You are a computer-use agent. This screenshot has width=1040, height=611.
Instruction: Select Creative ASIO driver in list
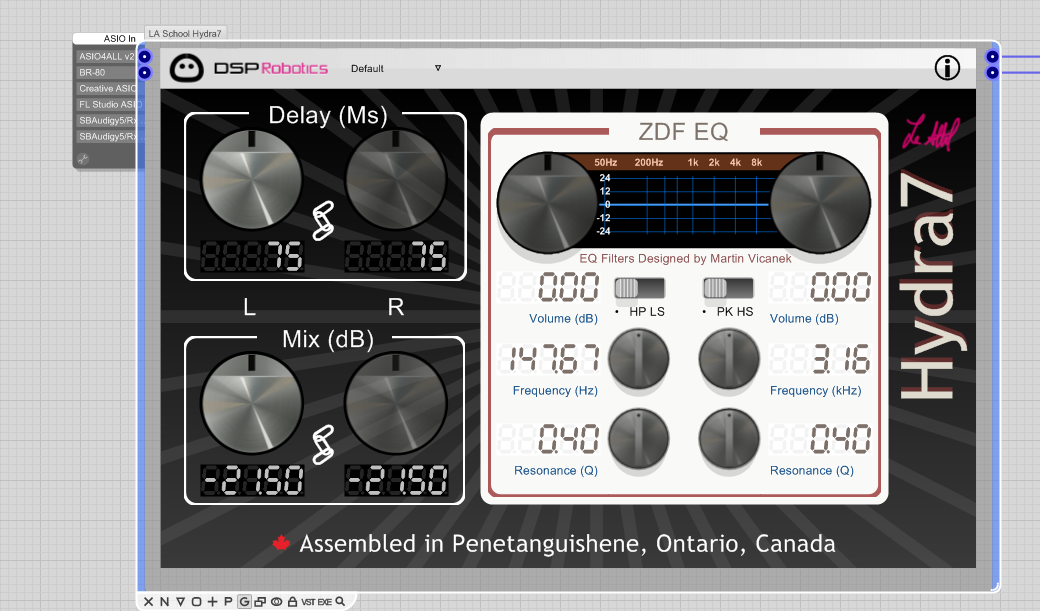[x=107, y=88]
